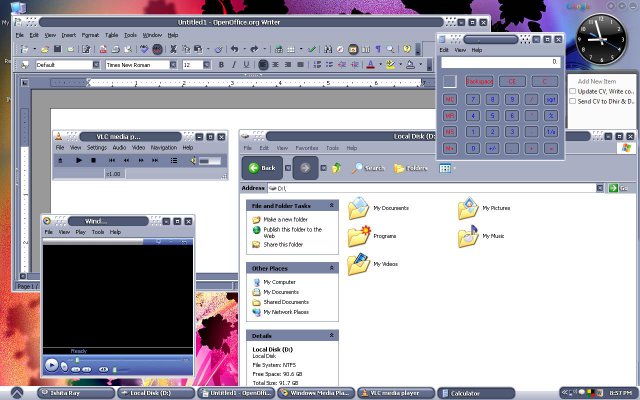640x400 pixels.
Task: Open the VLC playlist icon
Action: pos(174,160)
